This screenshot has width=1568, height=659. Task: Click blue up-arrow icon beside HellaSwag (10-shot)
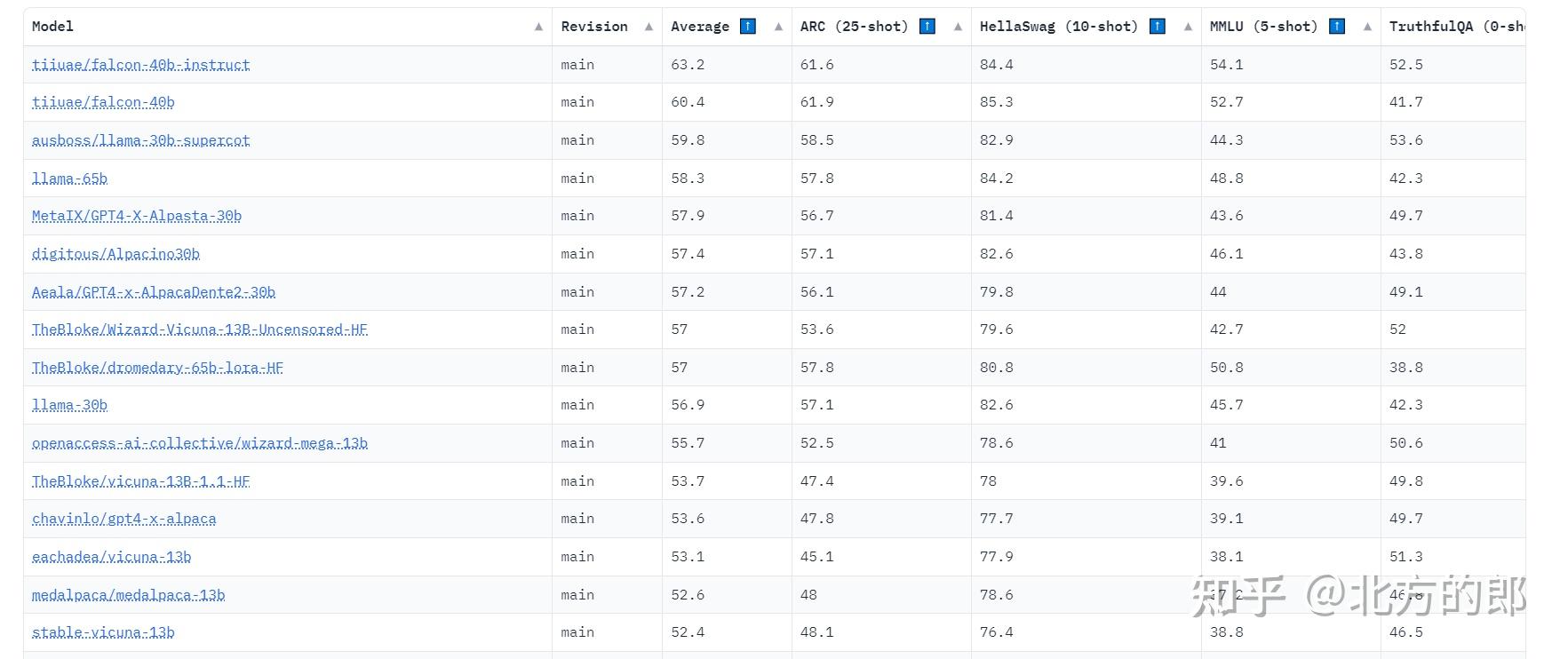point(1157,27)
